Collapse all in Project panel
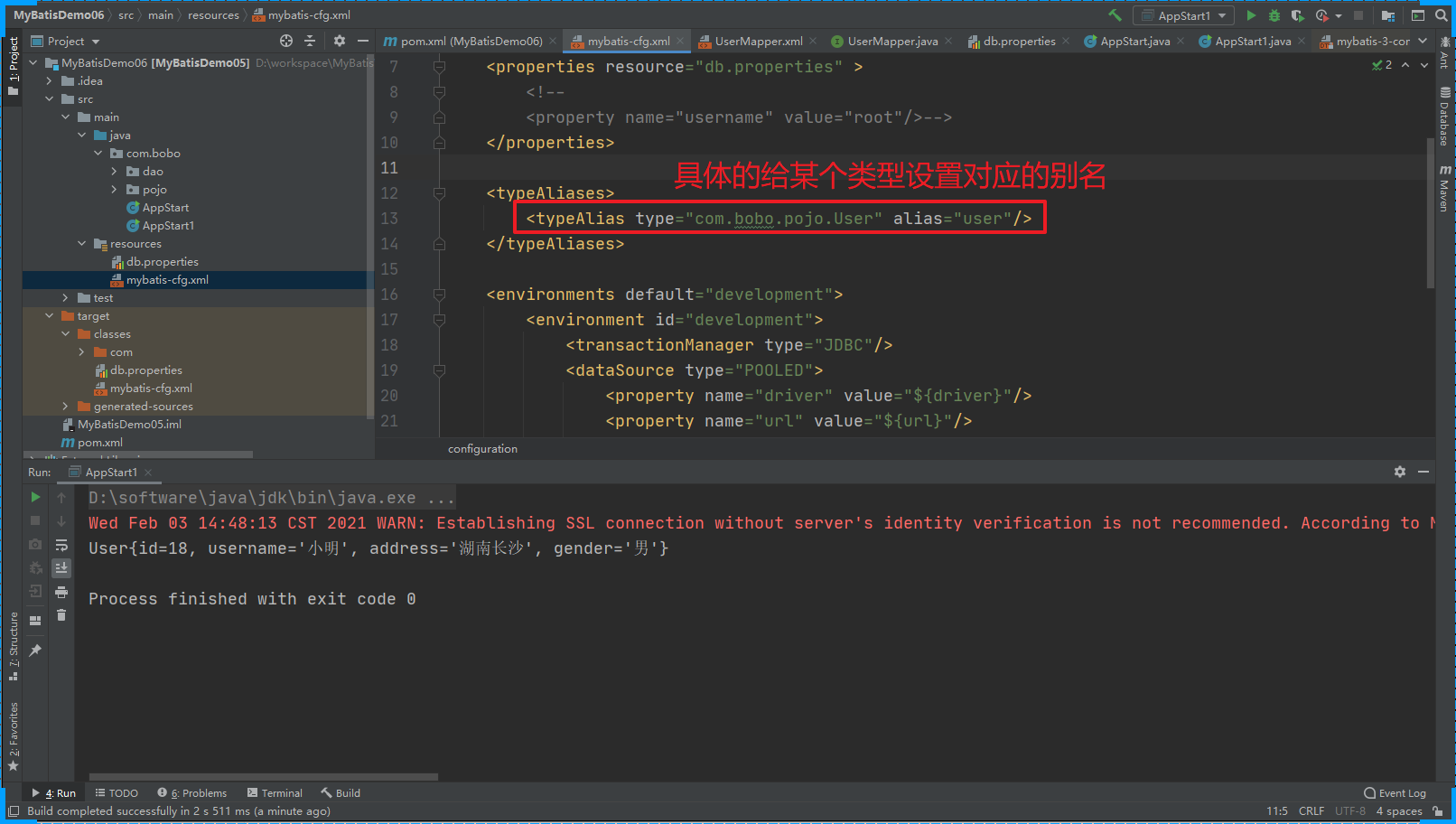Image resolution: width=1456 pixels, height=824 pixels. pos(310,41)
